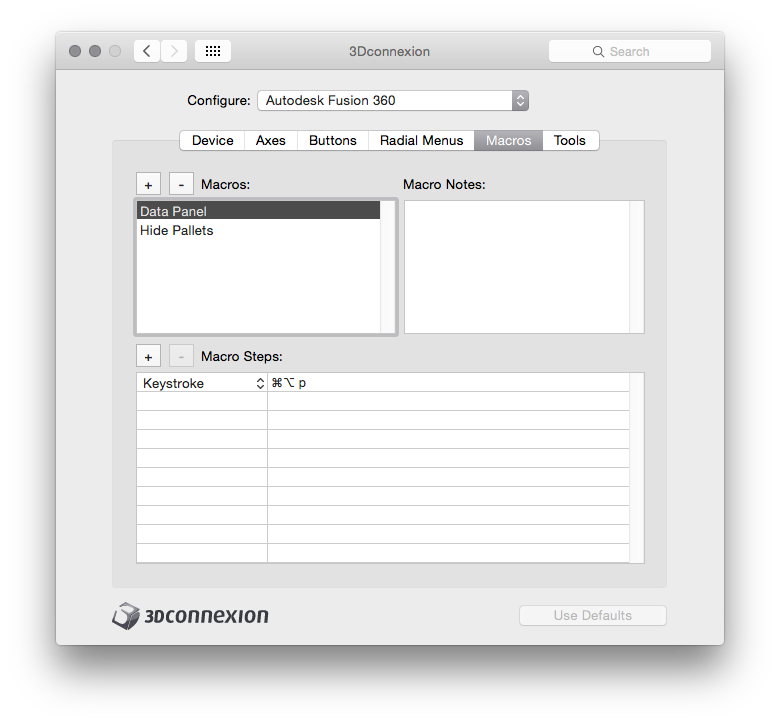
Task: Select the Hide Pallets macro
Action: tap(258, 230)
